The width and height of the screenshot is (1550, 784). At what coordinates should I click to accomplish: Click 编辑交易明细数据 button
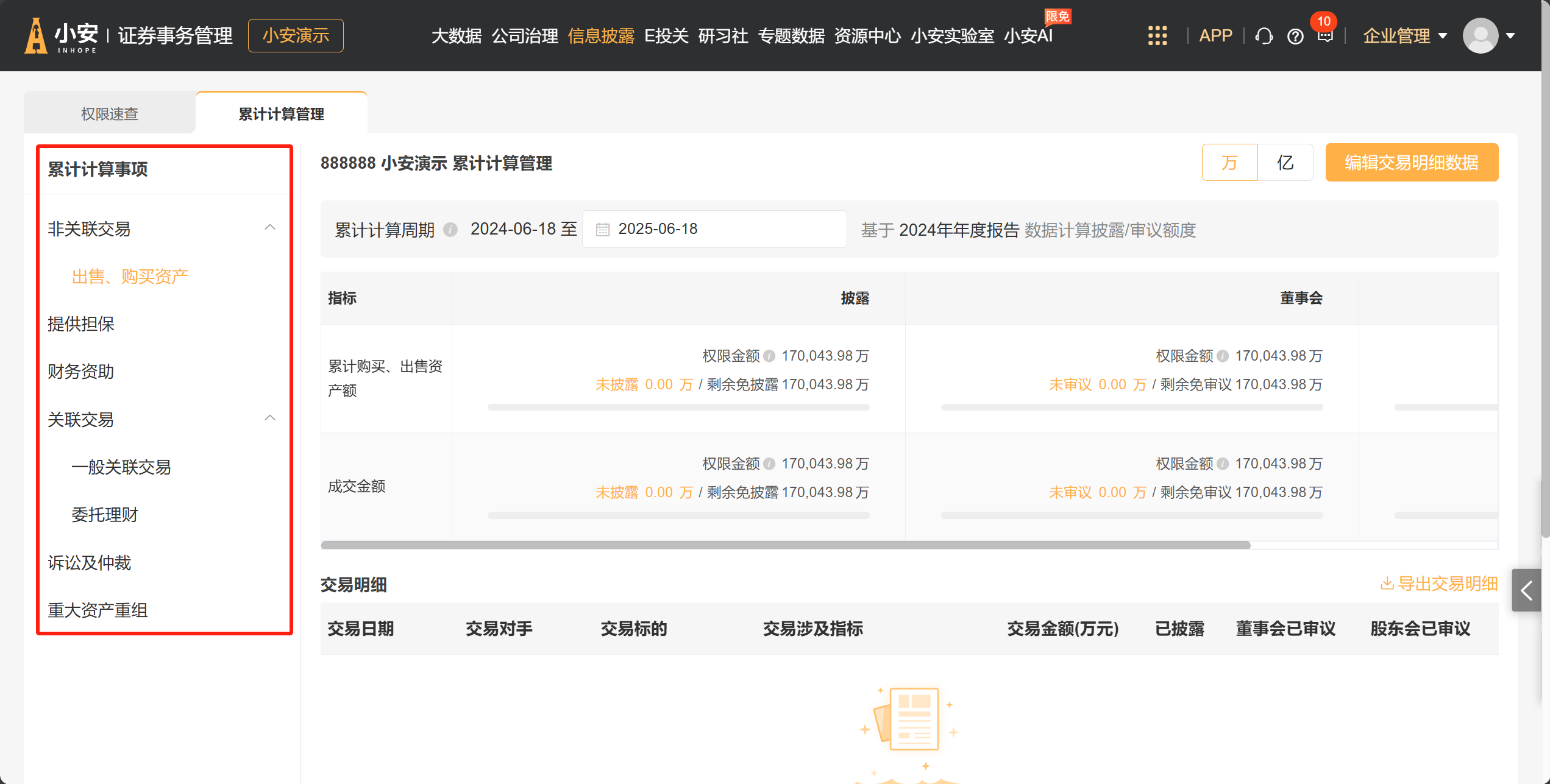coord(1411,163)
